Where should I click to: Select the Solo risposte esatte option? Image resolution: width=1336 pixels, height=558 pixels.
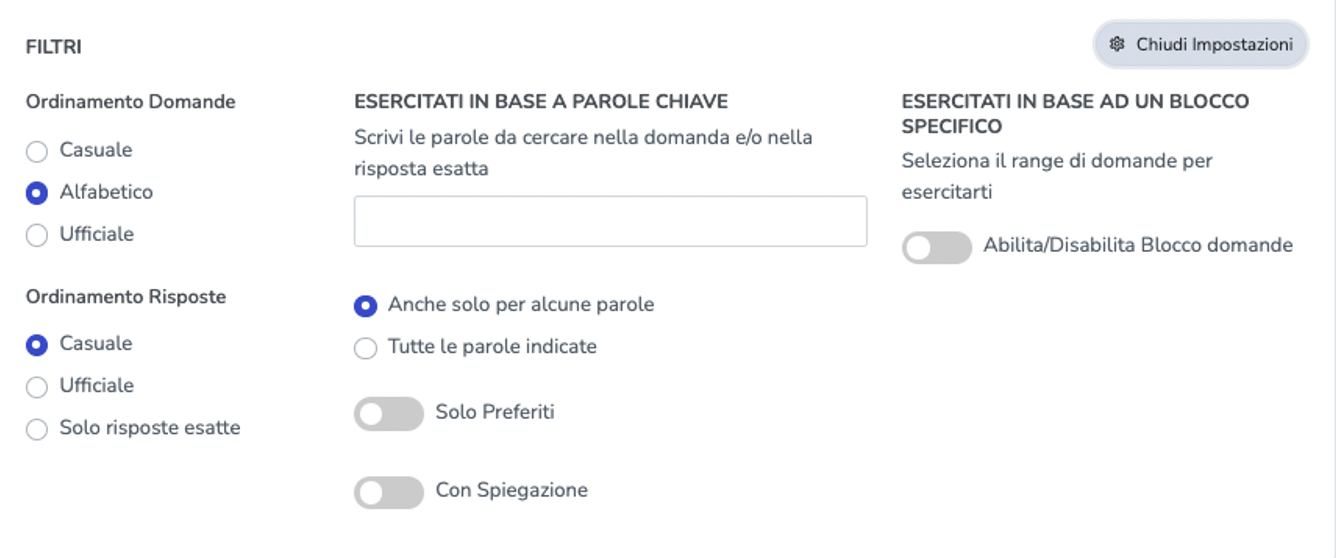37,429
